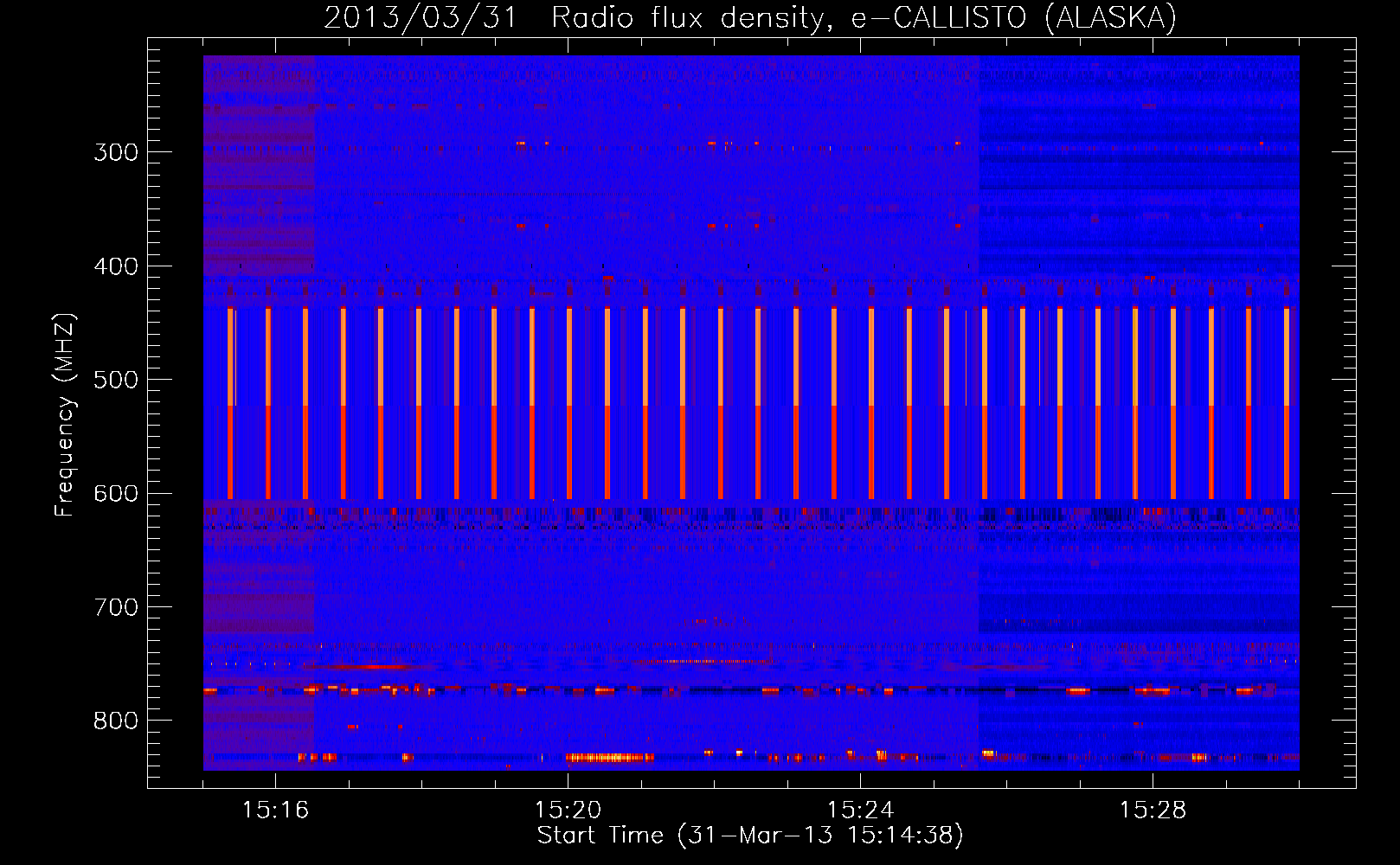Click the 700 frequency tick label
The image size is (1400, 865).
pyautogui.click(x=116, y=607)
